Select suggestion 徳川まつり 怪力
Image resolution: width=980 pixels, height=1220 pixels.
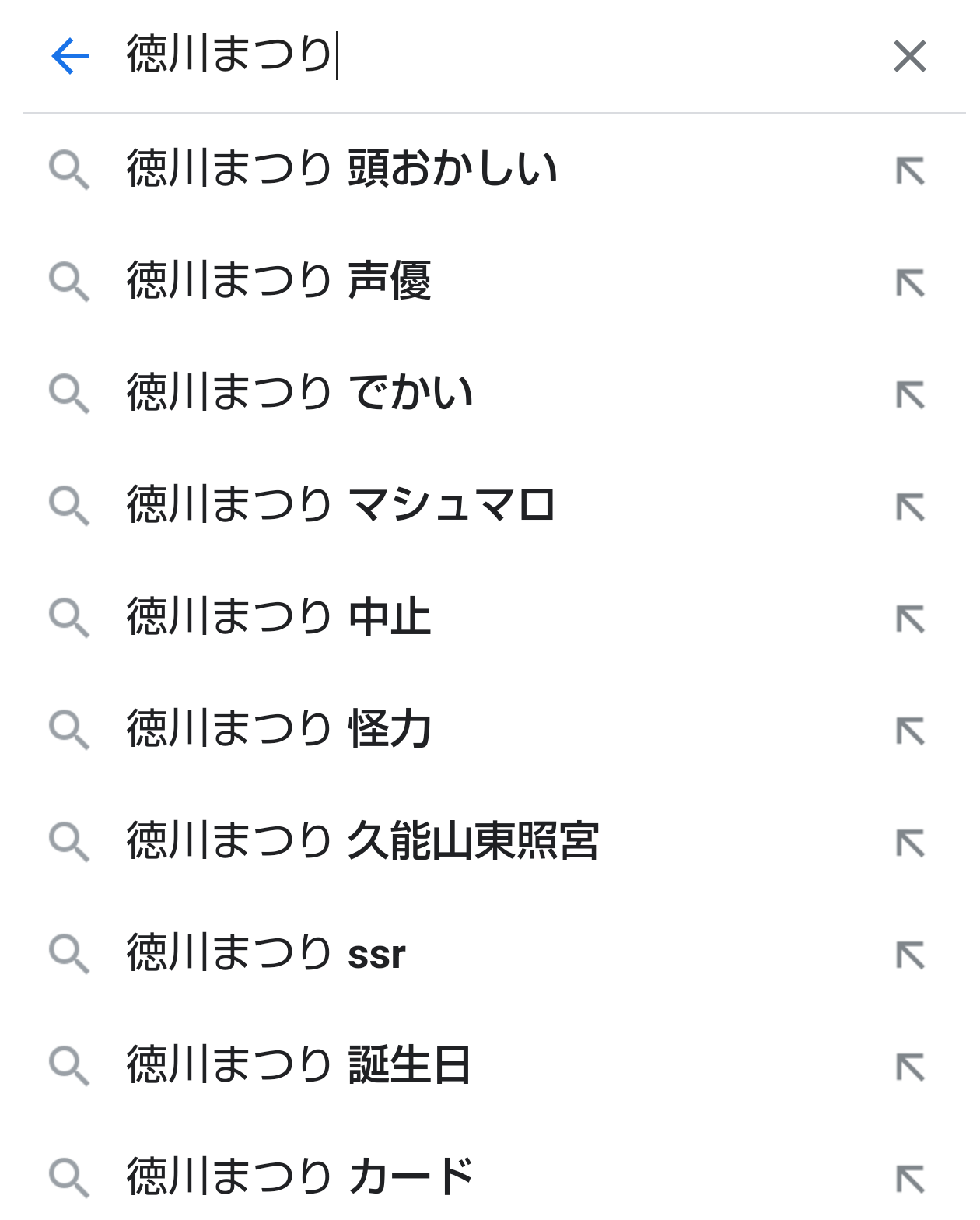pos(279,729)
